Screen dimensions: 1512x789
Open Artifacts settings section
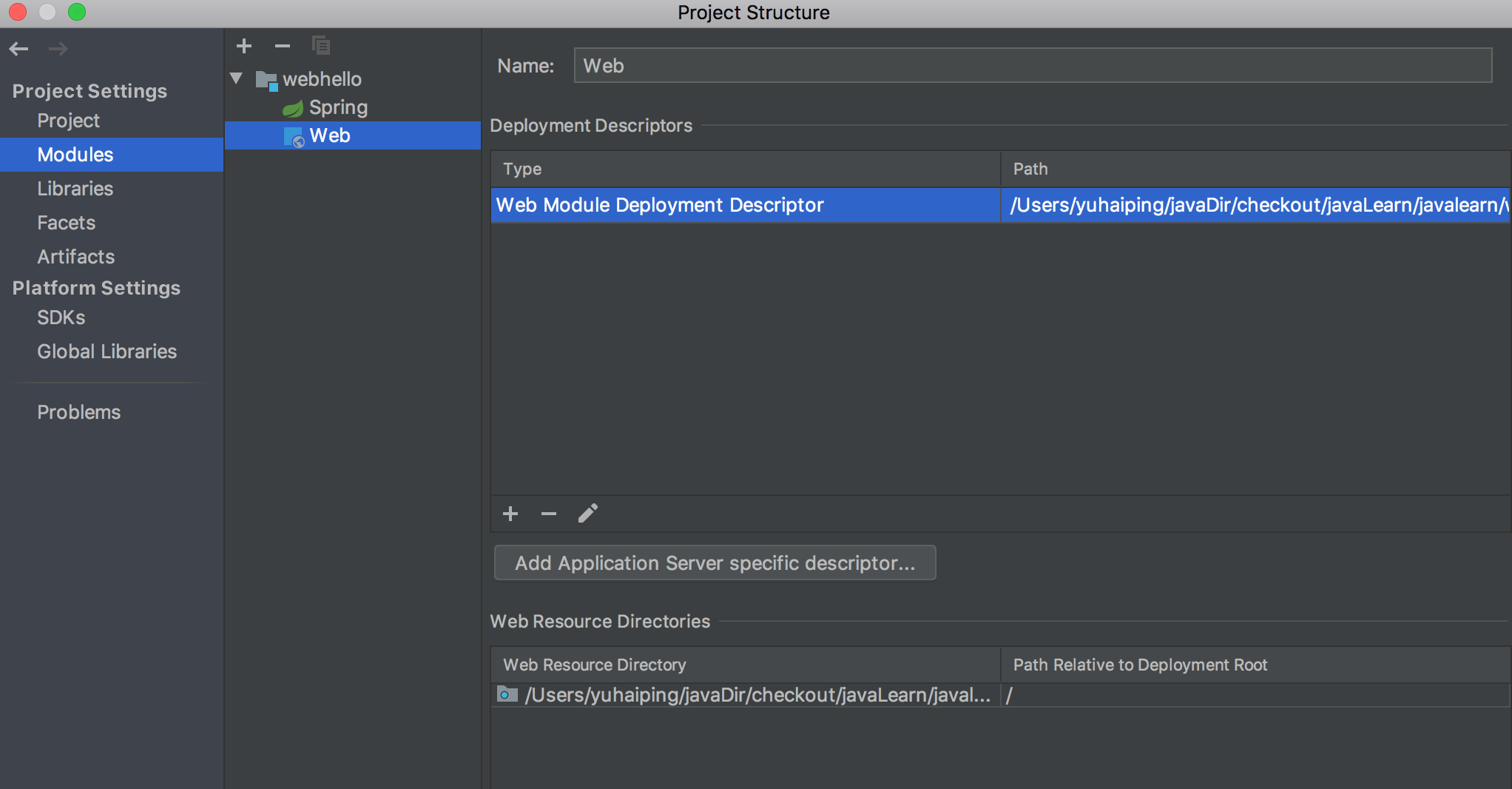tap(75, 257)
